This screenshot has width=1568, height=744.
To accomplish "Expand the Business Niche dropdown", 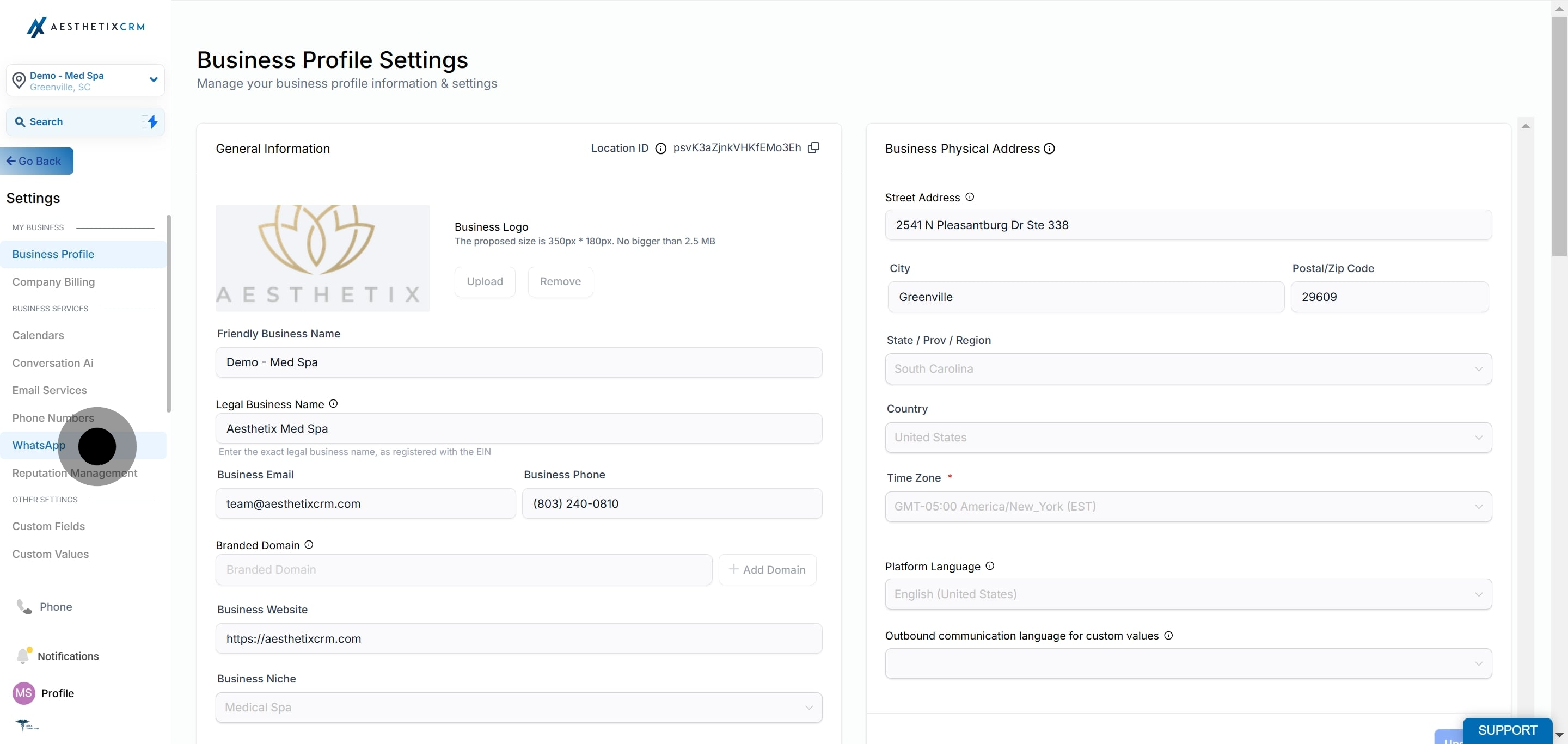I will [519, 708].
